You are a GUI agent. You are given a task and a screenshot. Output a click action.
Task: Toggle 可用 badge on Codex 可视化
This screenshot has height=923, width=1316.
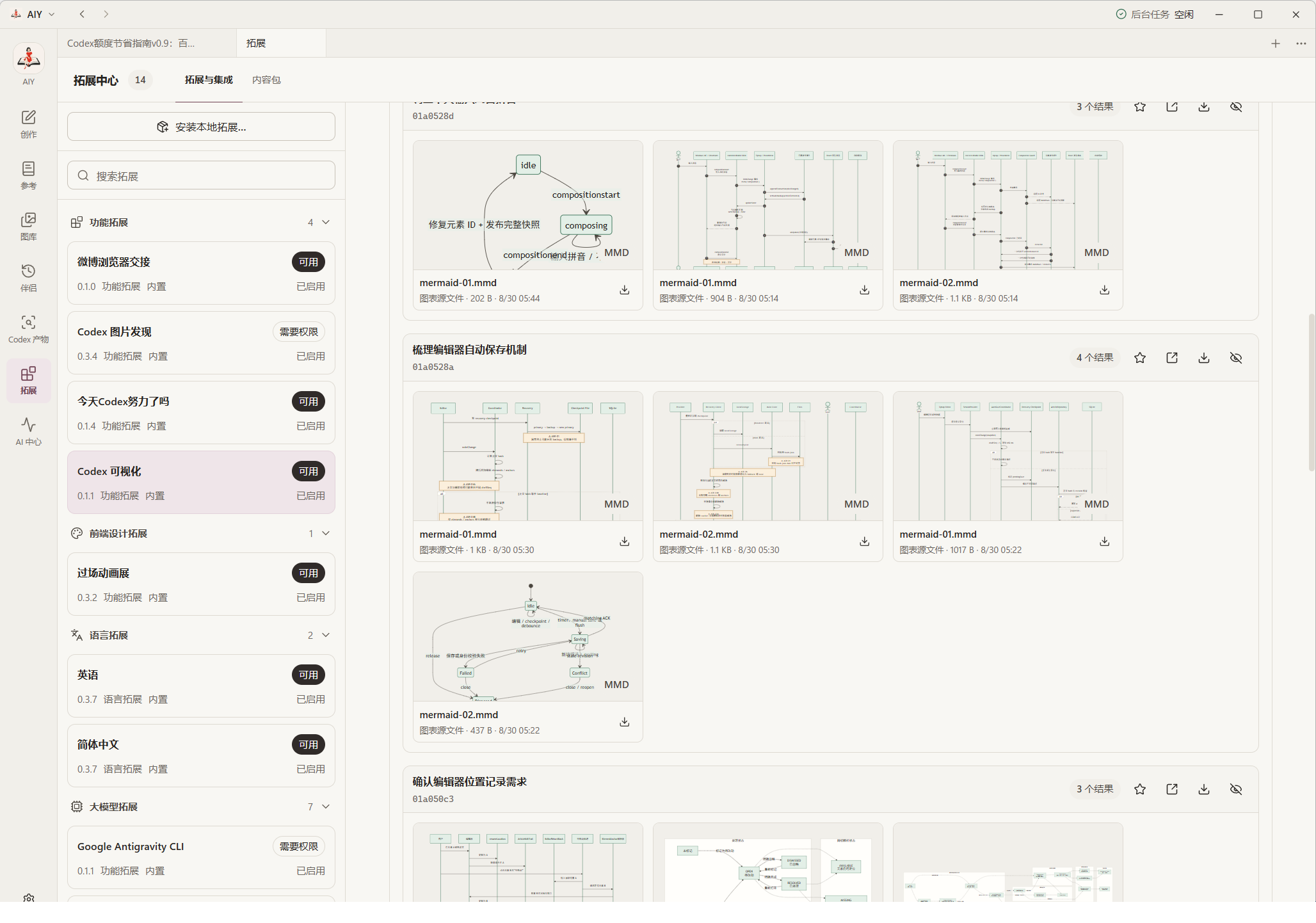pos(309,471)
